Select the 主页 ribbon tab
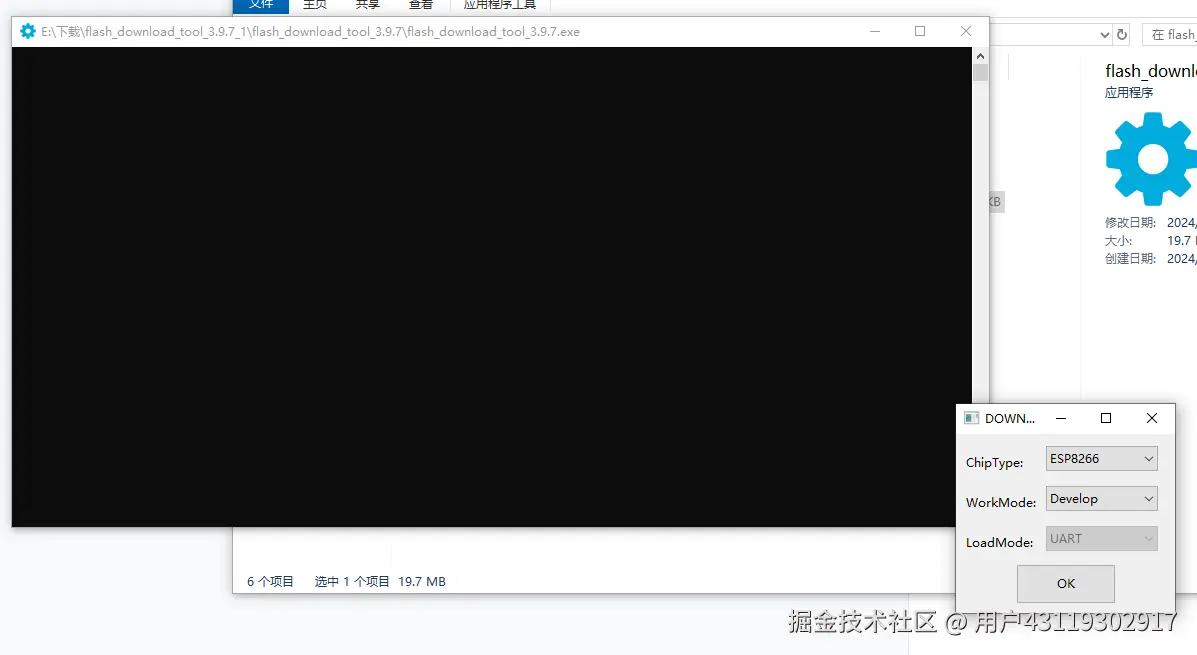 314,4
